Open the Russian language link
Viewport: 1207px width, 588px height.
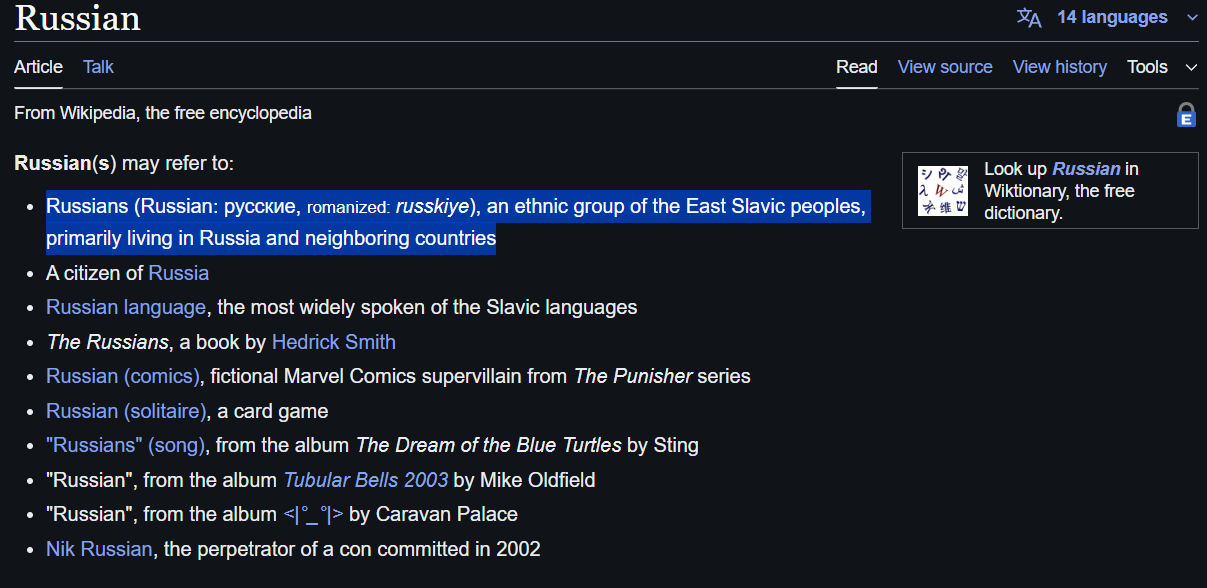126,307
